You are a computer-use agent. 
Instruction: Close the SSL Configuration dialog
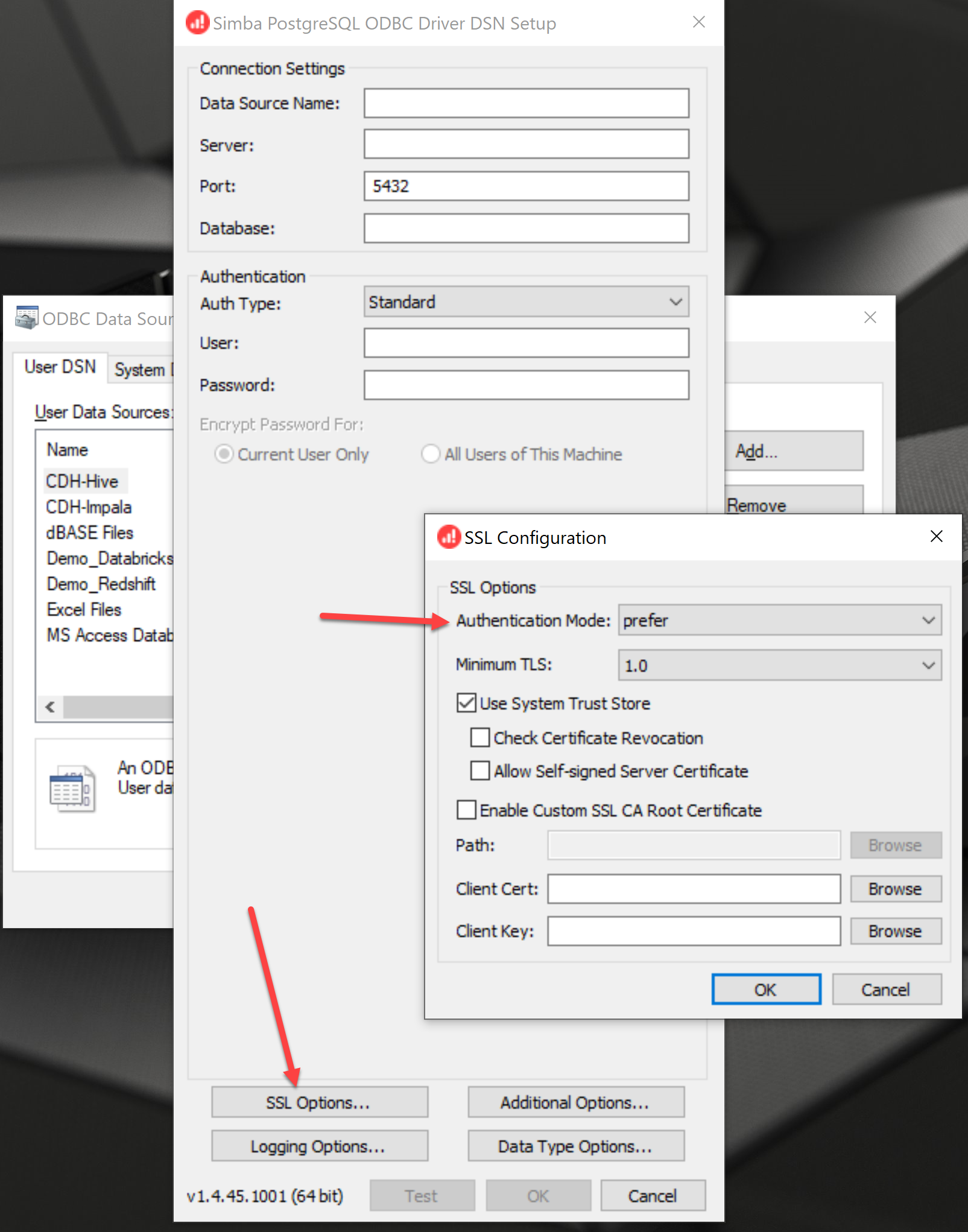[936, 536]
